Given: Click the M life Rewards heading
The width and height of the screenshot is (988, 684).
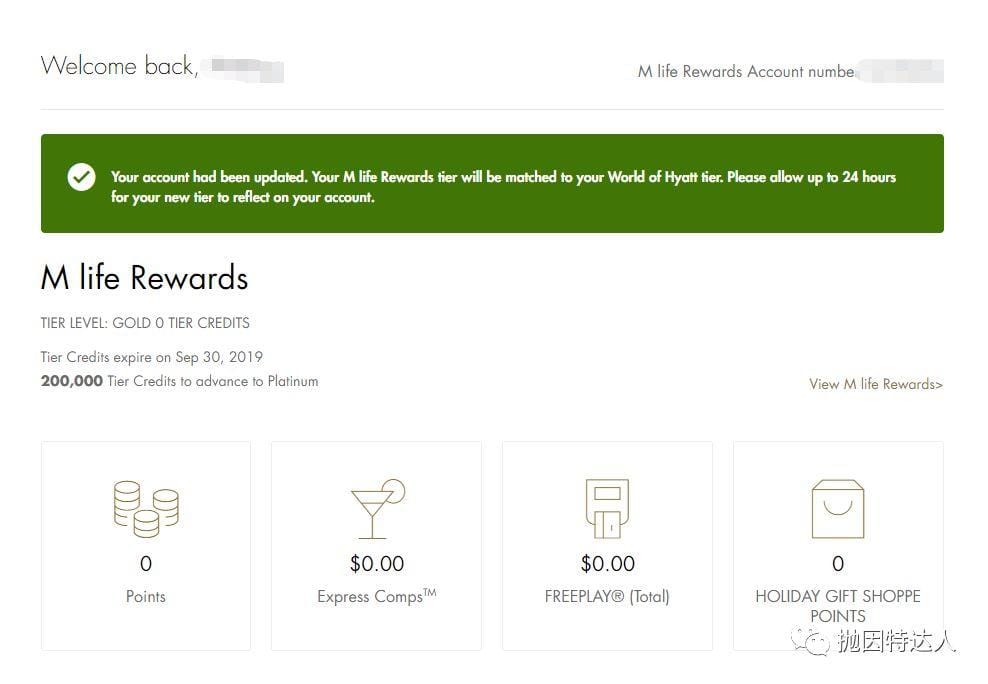Looking at the screenshot, I should click(144, 278).
